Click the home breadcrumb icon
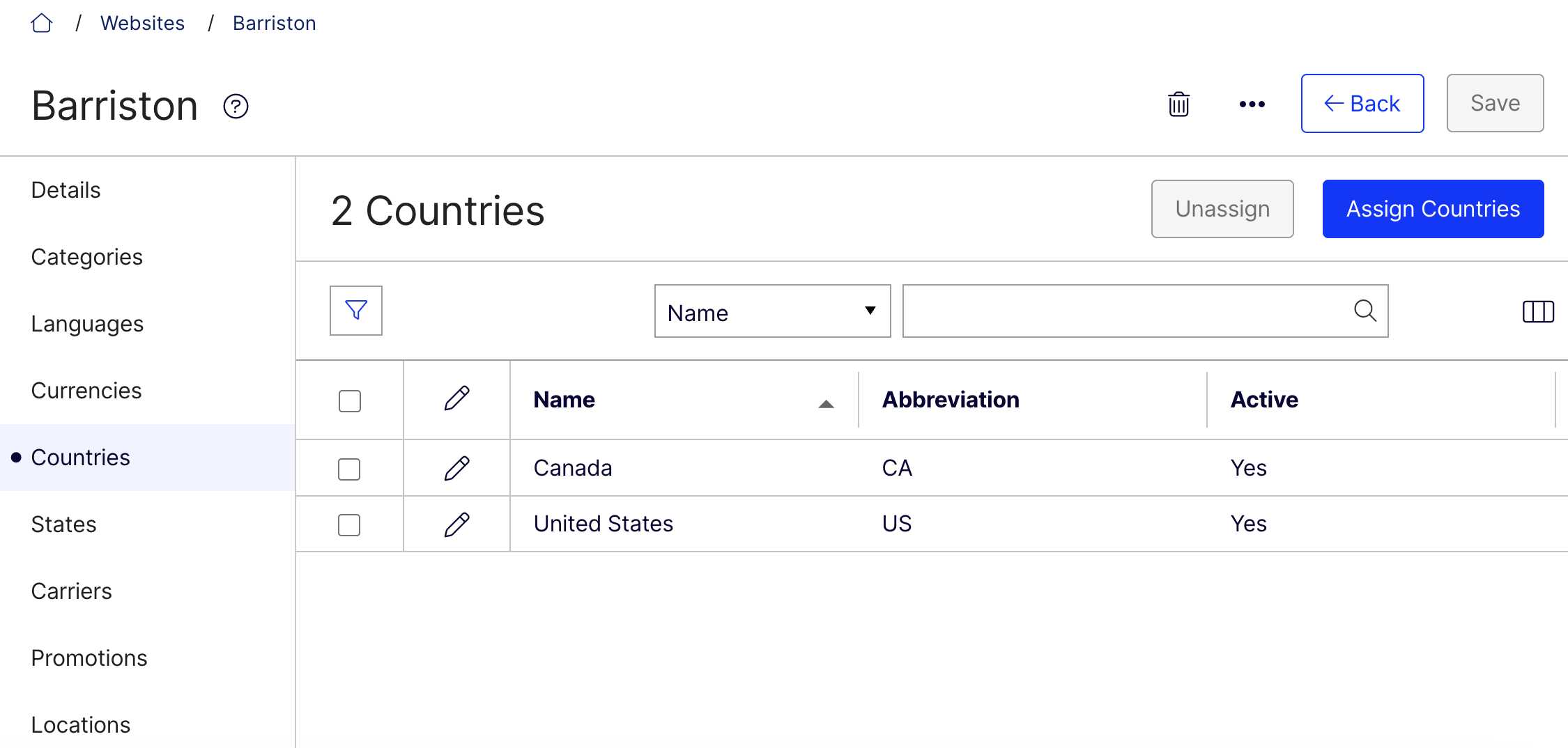The height and width of the screenshot is (748, 1568). tap(42, 22)
